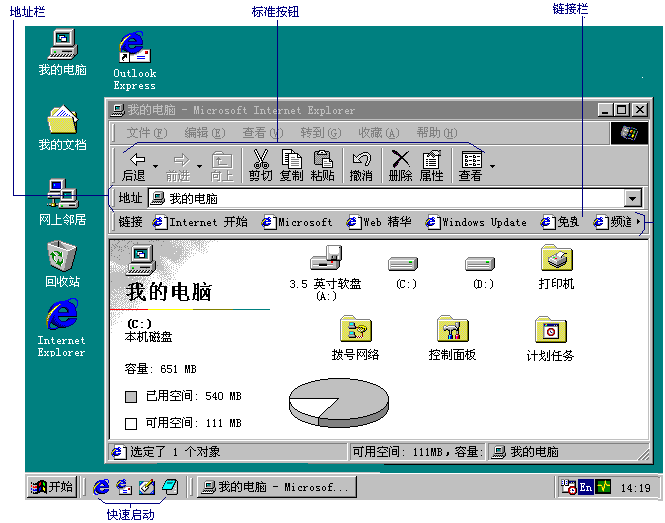Click the links bar right scroll arrow
Screen dimensions: 665x523
(x=638, y=221)
